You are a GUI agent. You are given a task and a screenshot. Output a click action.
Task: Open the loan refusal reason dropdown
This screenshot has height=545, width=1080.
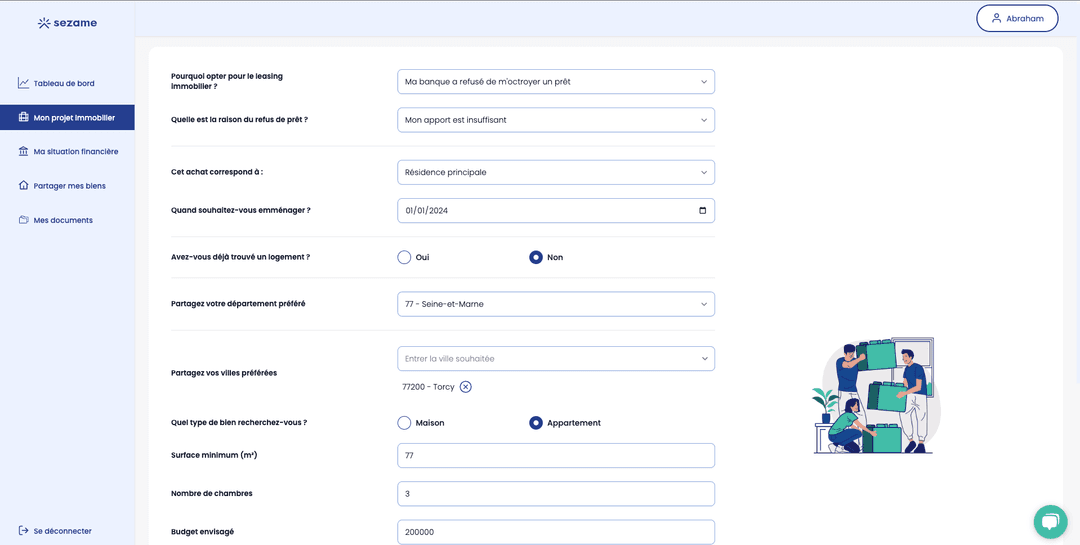coord(555,120)
